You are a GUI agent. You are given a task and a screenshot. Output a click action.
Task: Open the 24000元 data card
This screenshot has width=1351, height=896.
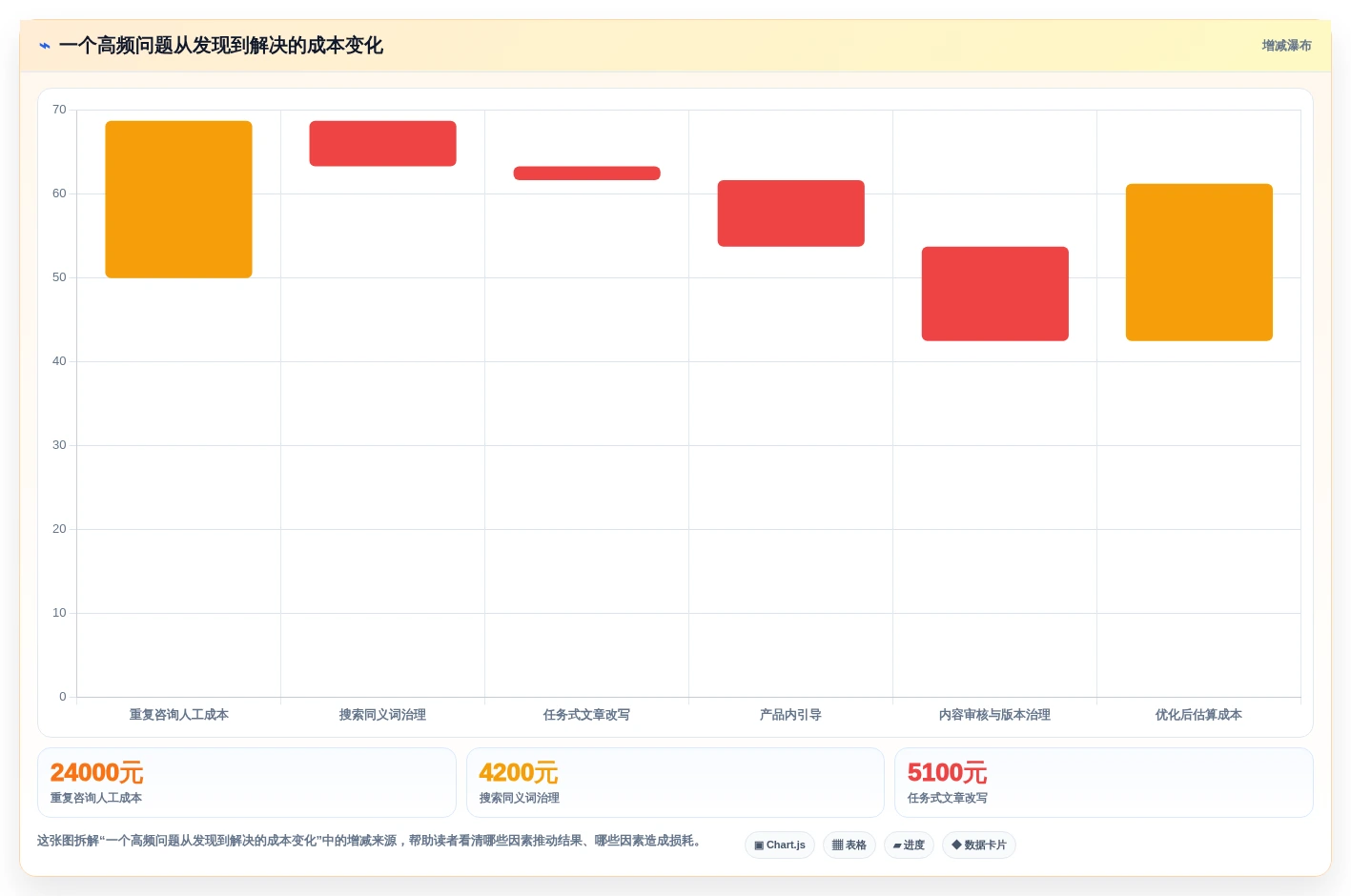tap(247, 783)
